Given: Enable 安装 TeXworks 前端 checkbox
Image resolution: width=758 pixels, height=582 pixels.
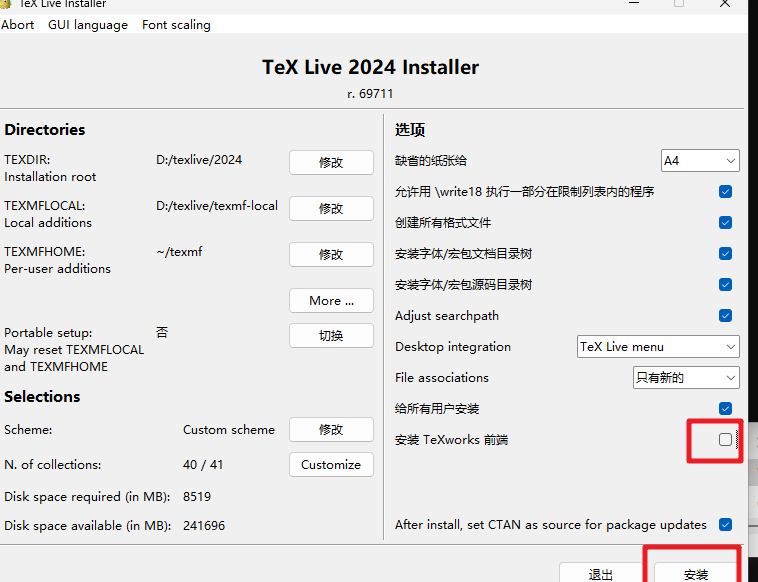Looking at the screenshot, I should pos(725,439).
